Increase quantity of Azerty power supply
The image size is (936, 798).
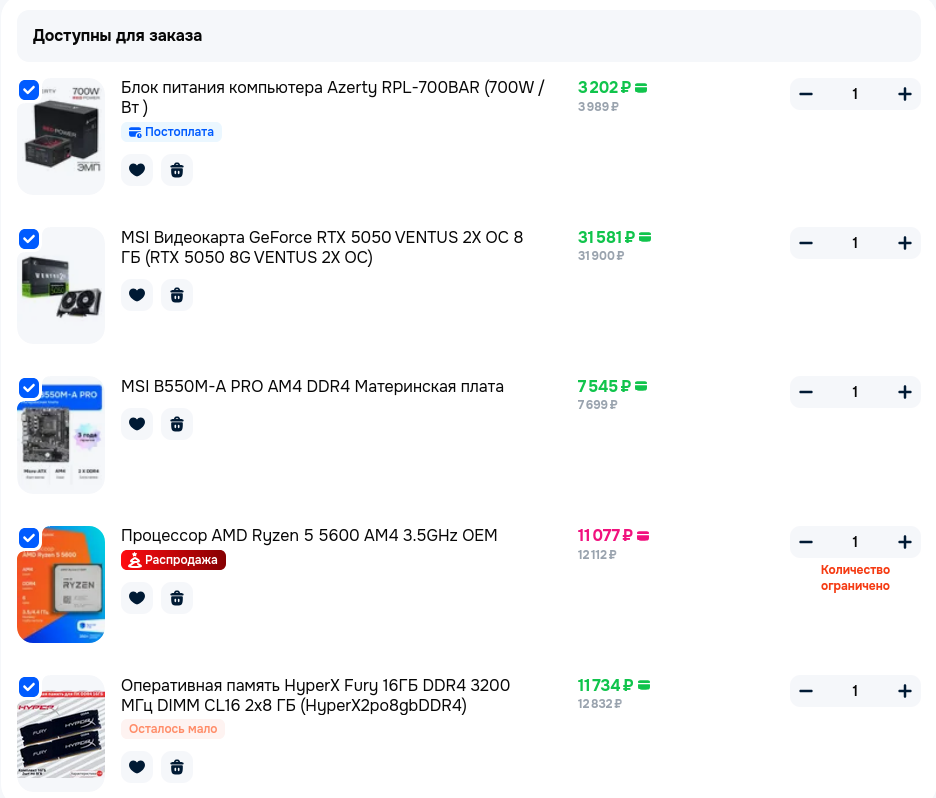[904, 94]
